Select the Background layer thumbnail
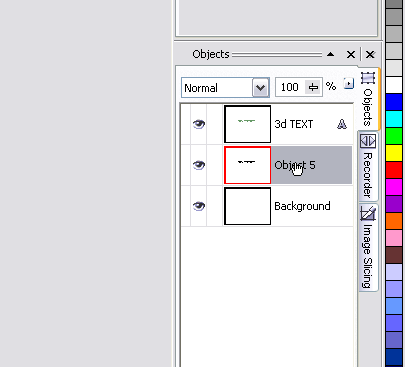 (247, 206)
